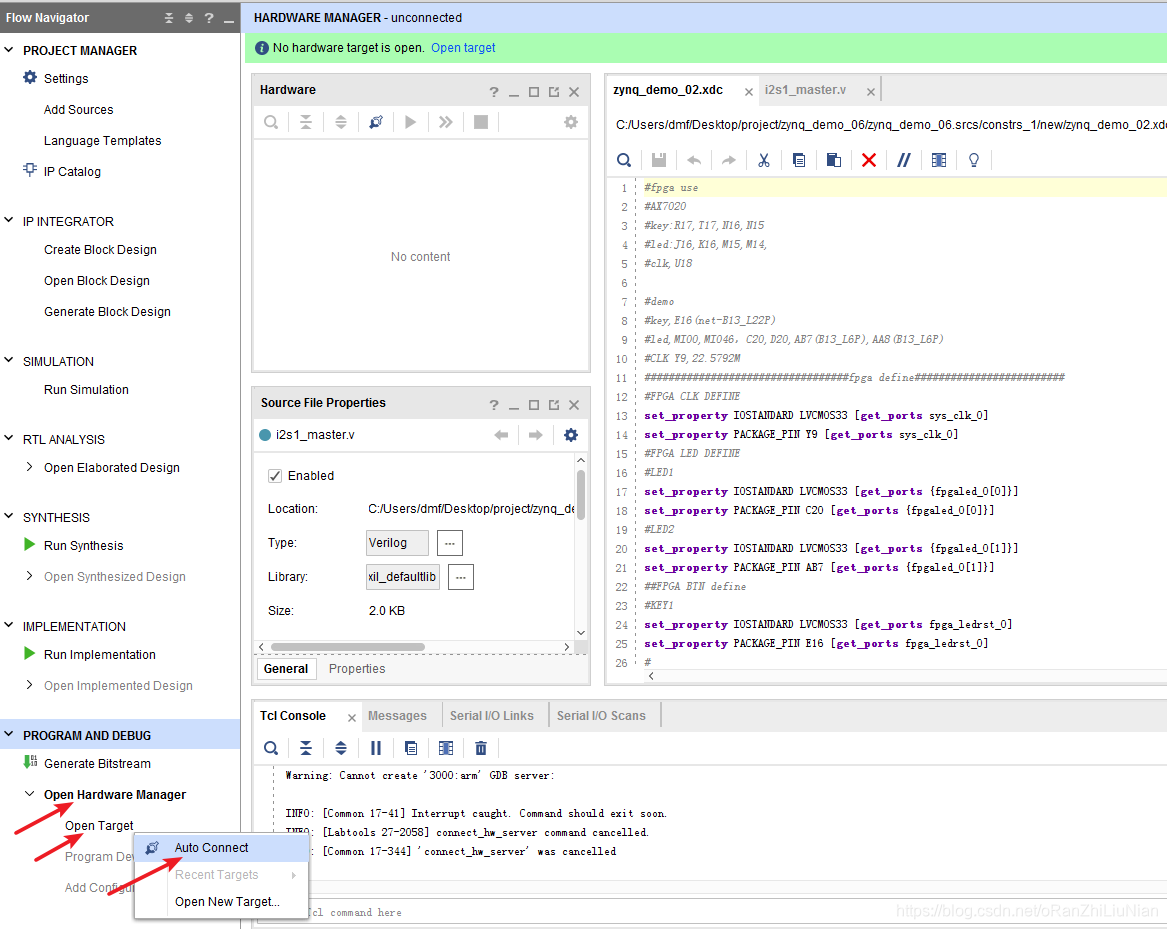Open Source File Properties gear settings
This screenshot has height=929, width=1167.
[571, 435]
